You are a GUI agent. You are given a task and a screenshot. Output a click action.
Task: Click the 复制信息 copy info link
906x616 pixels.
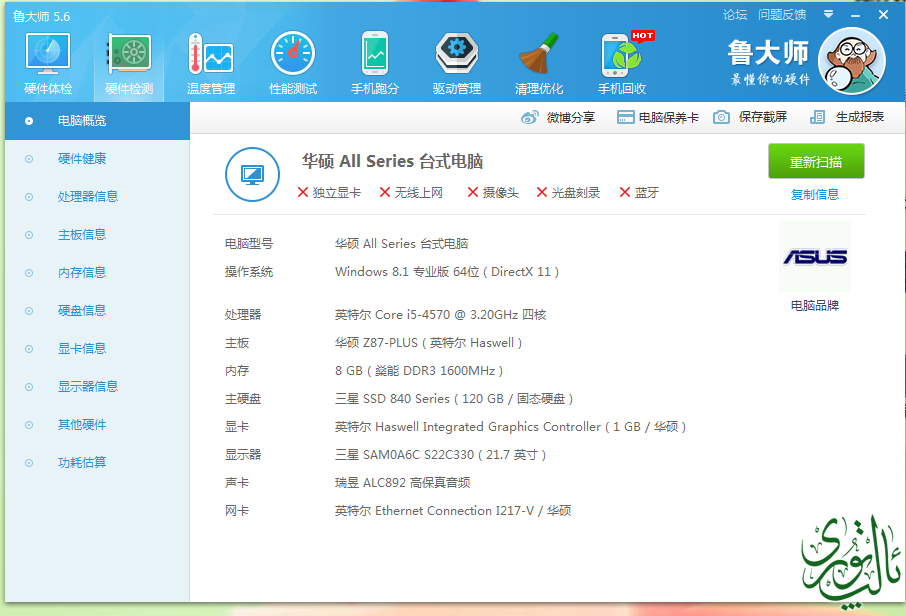click(815, 195)
